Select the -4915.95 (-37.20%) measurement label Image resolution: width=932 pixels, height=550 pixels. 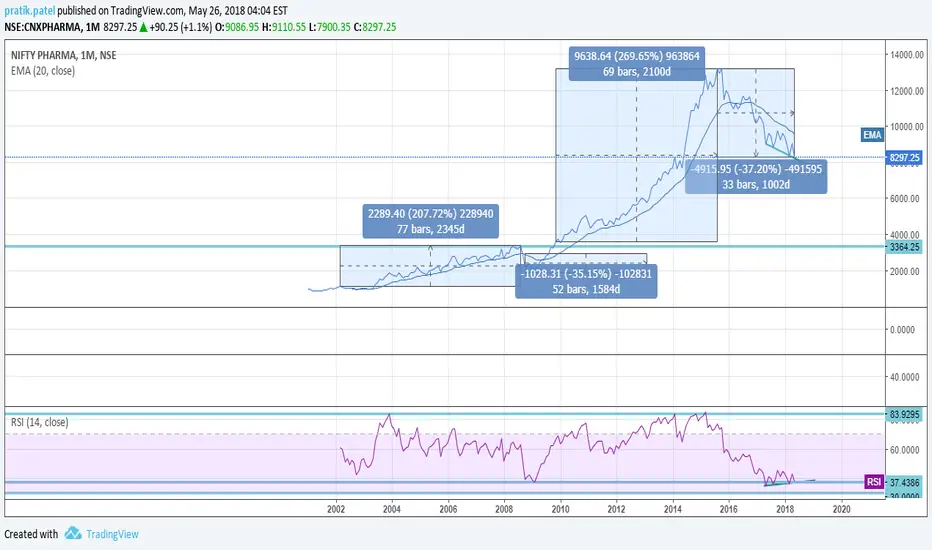756,177
